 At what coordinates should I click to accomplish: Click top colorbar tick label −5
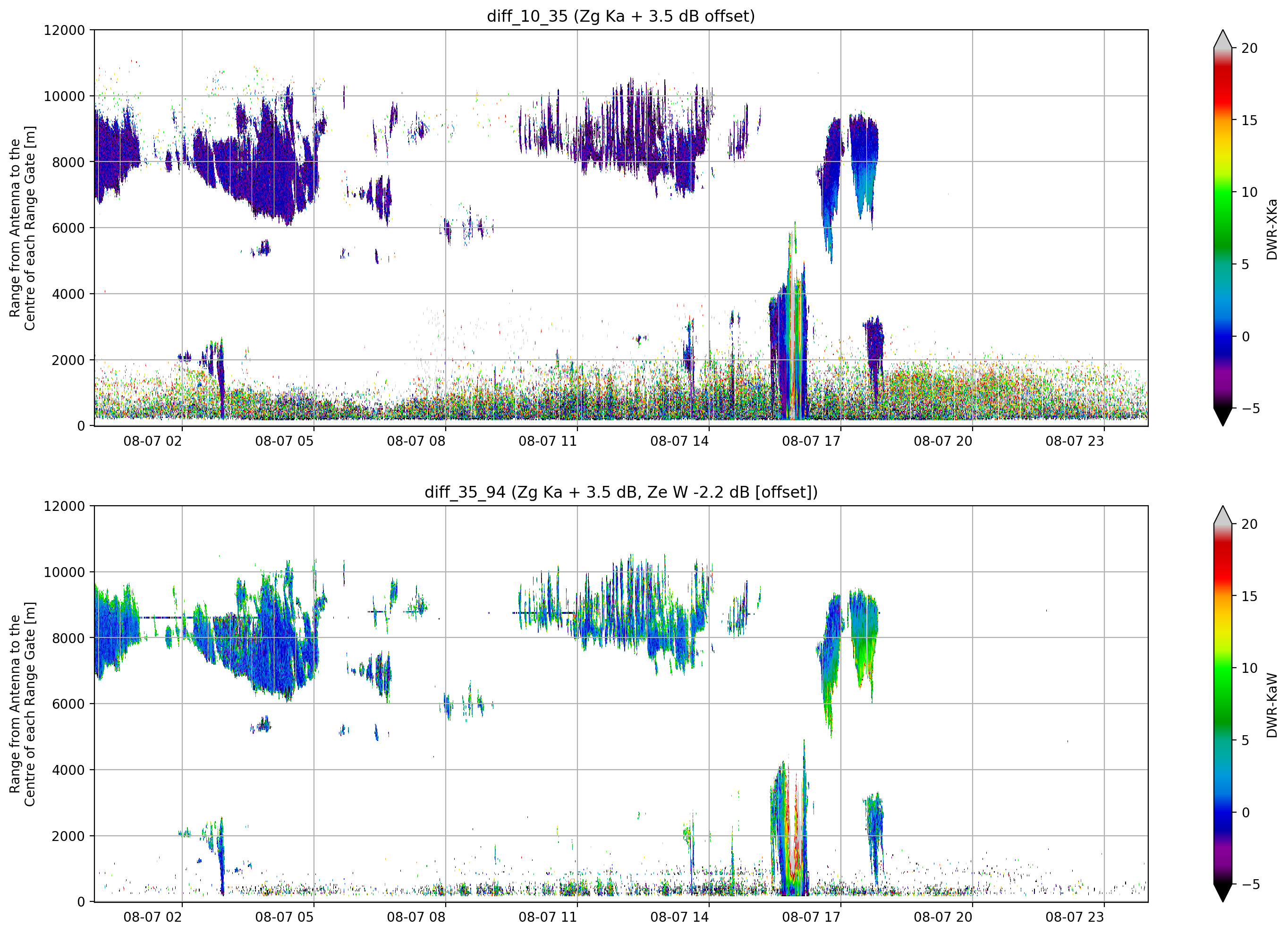pyautogui.click(x=1250, y=408)
